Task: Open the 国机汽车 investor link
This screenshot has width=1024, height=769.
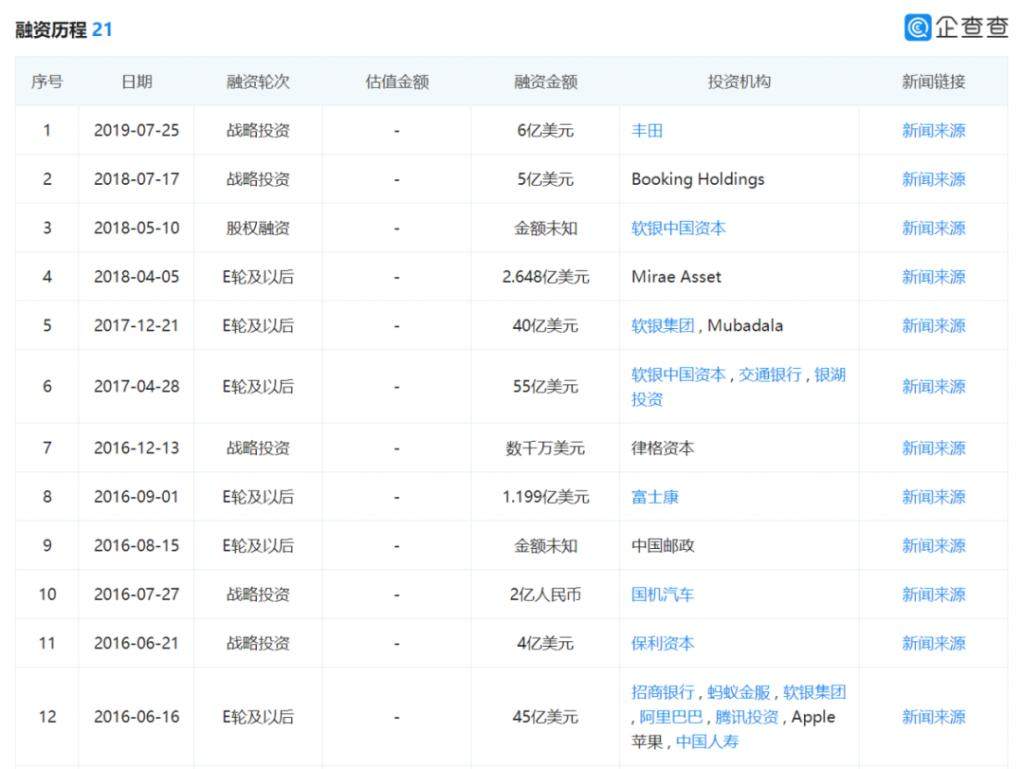Action: (x=663, y=595)
